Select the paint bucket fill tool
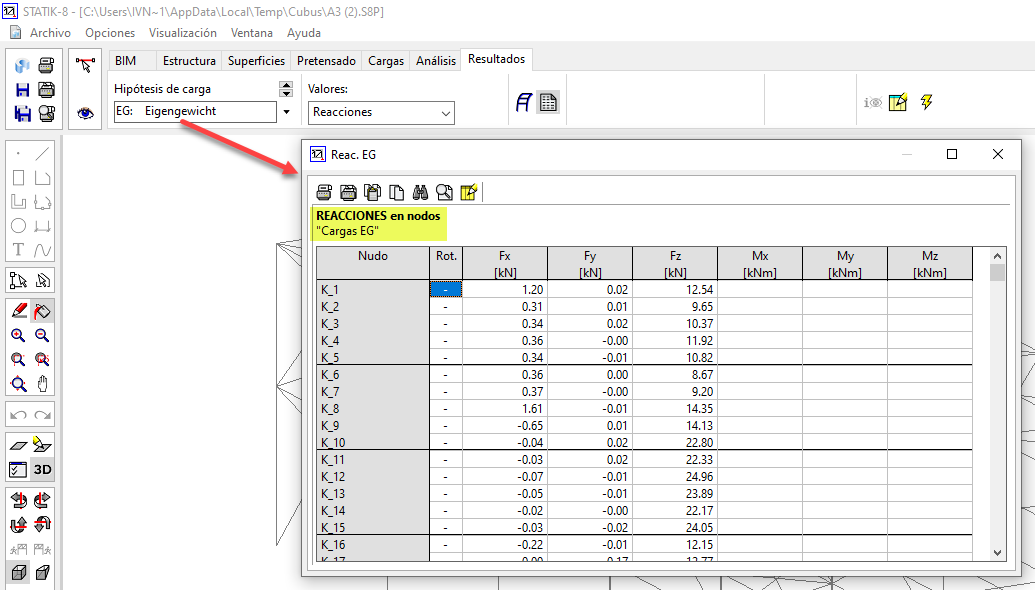The width and height of the screenshot is (1035, 590). 42,311
